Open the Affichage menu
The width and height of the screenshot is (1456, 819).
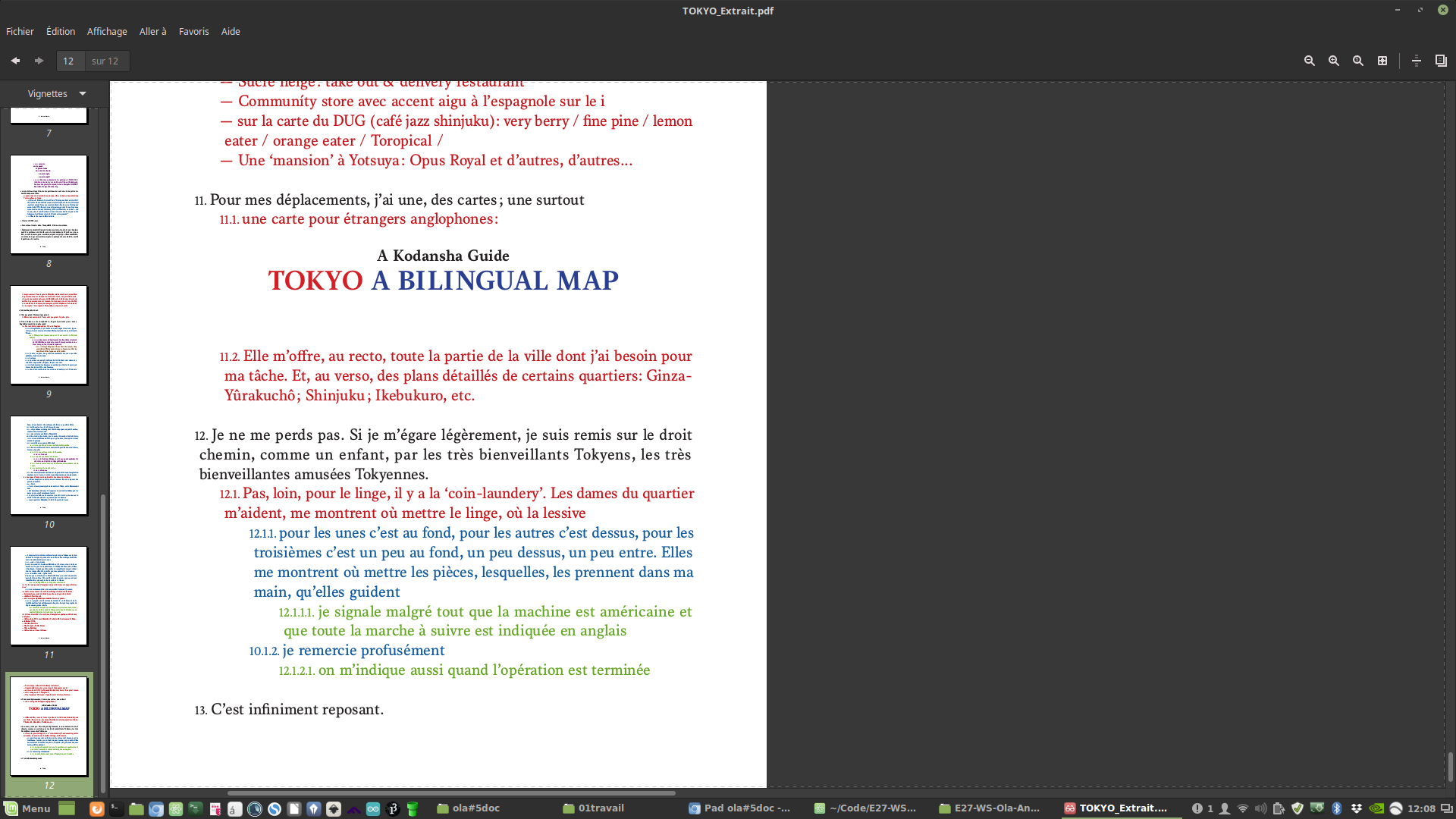click(x=107, y=31)
